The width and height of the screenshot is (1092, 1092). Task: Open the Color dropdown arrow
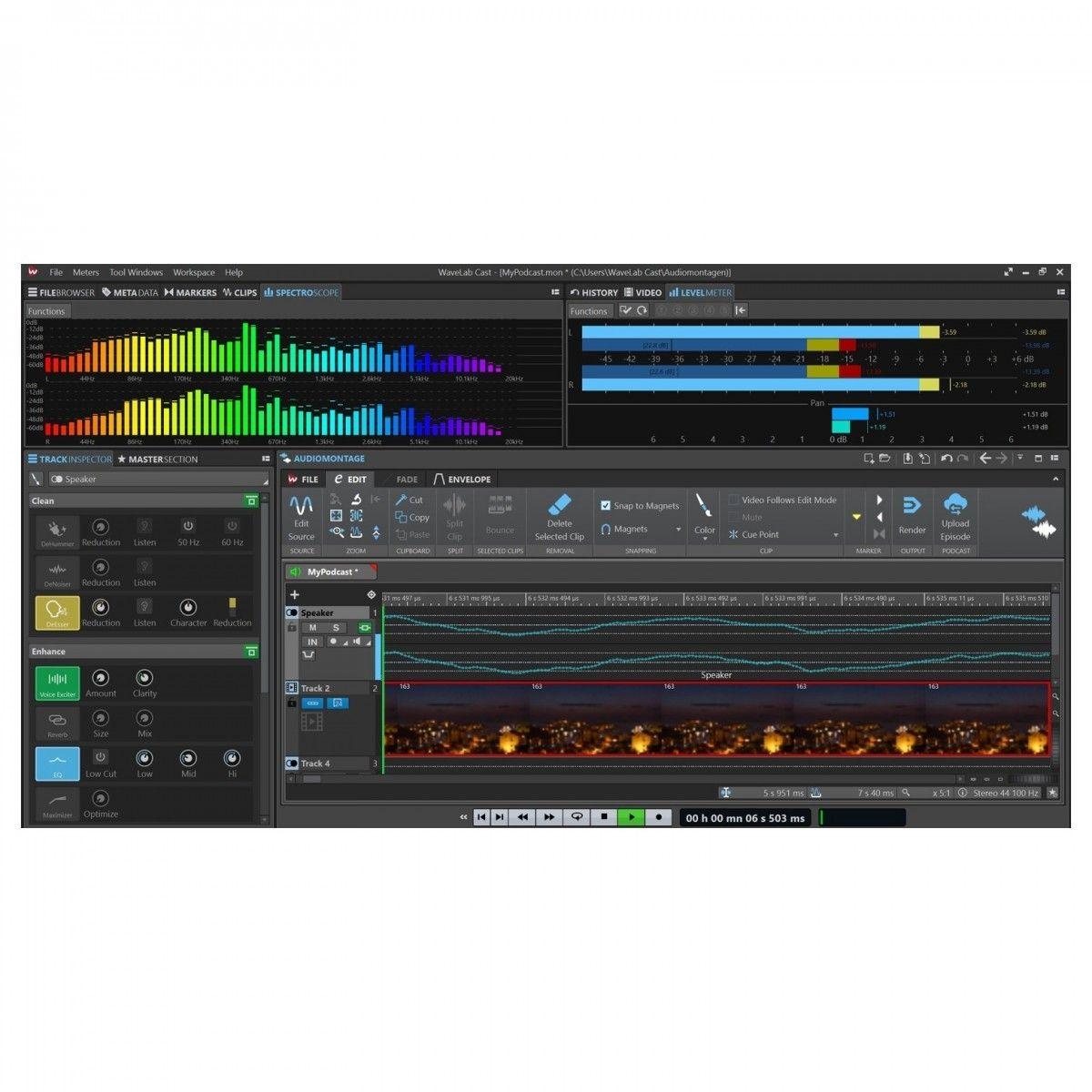coord(704,539)
